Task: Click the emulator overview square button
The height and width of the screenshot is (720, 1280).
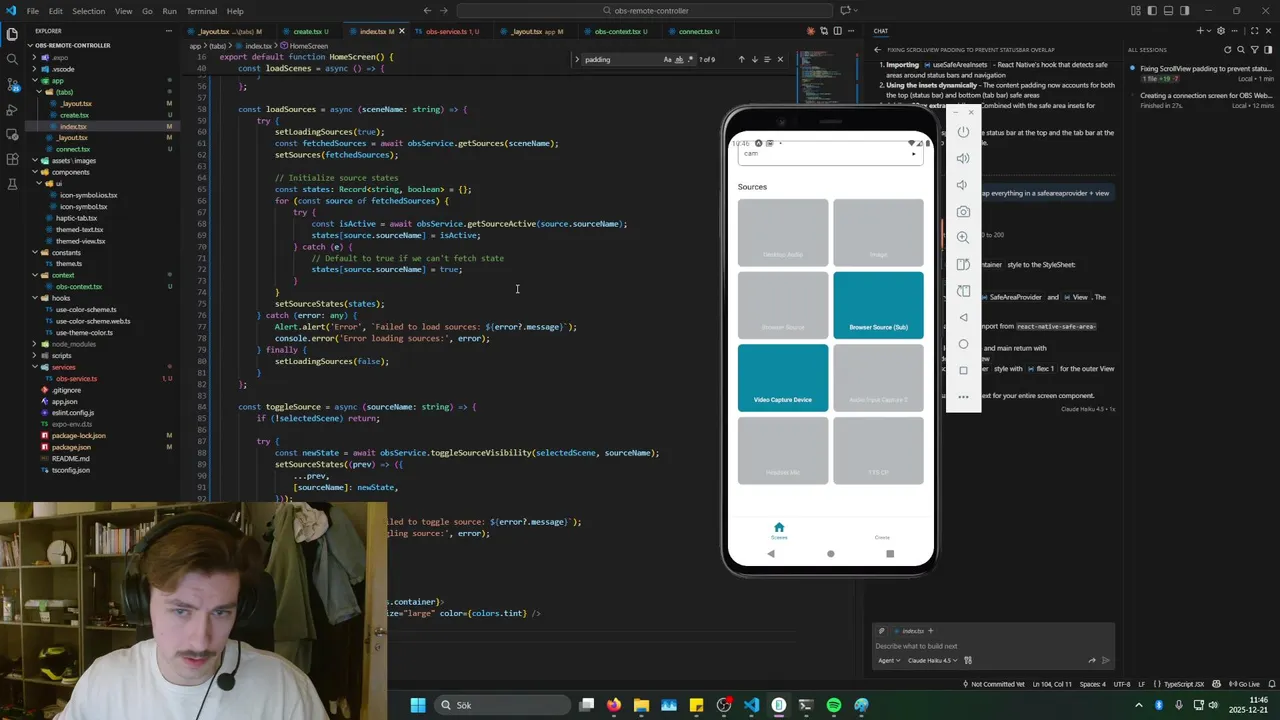Action: 963,370
